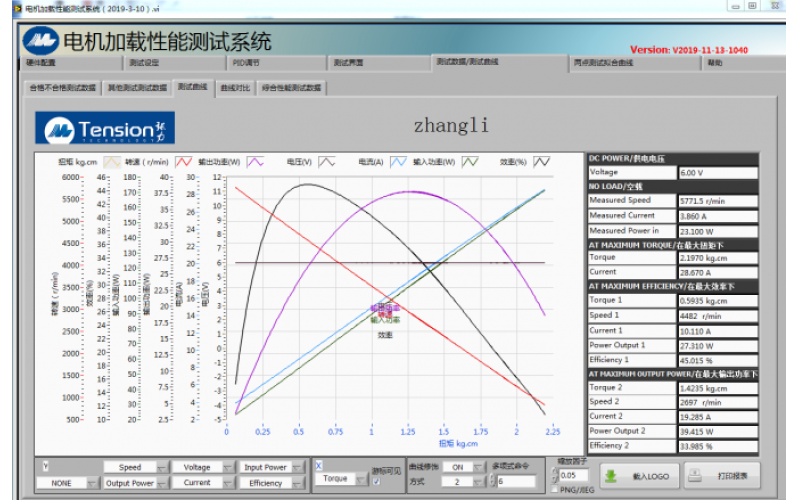Click the green download icon on 载入LOGO
Image resolution: width=800 pixels, height=500 pixels.
tap(612, 475)
